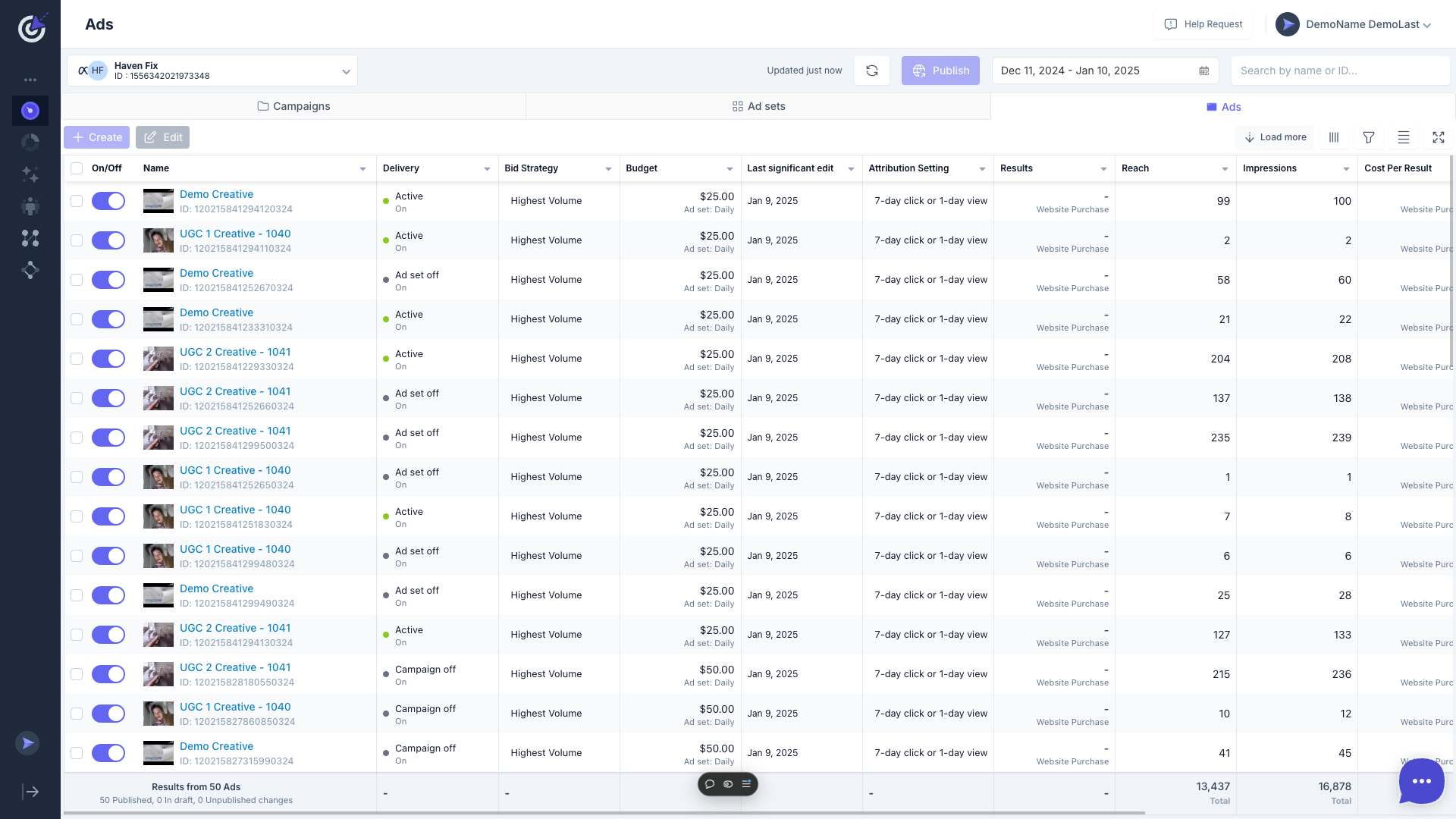Open Budget column header dropdown arrow

coord(730,168)
